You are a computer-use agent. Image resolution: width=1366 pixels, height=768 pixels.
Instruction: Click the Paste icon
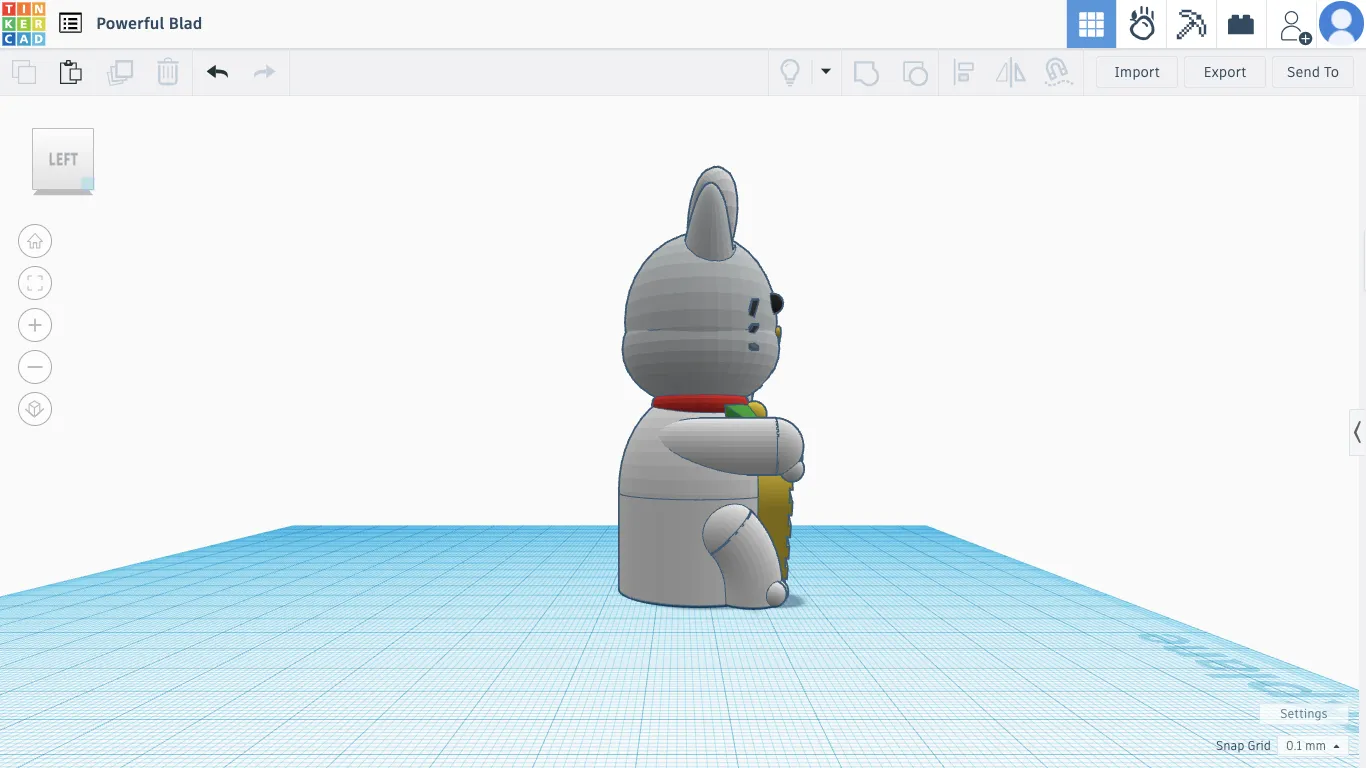70,72
